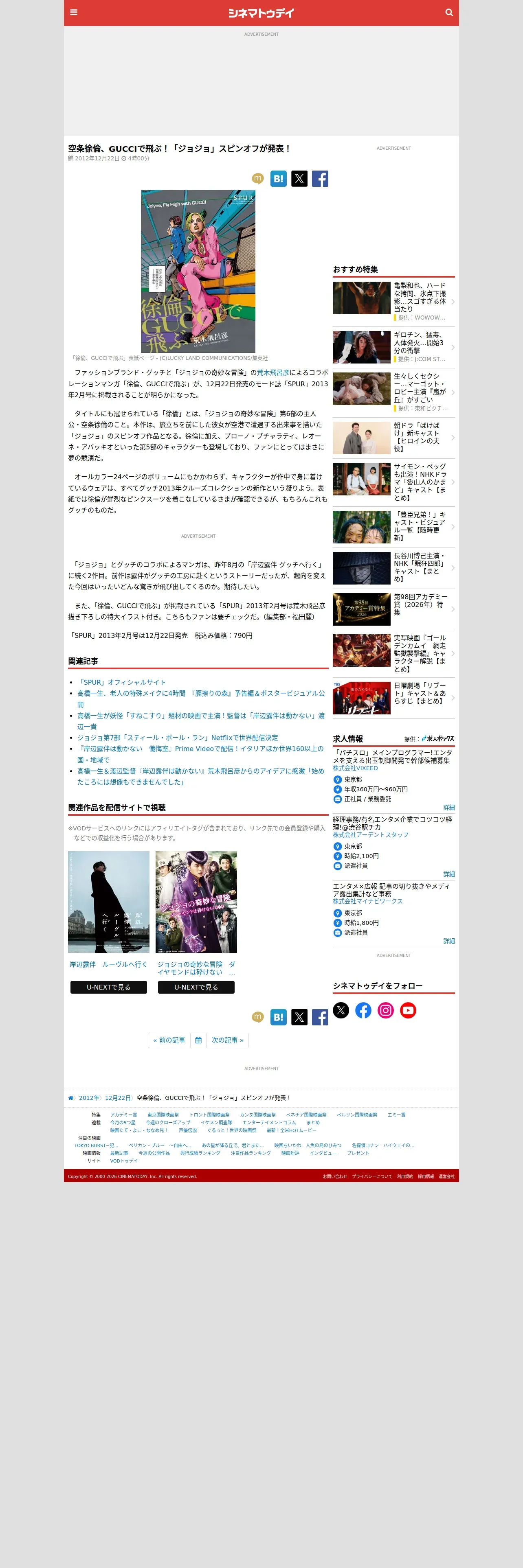Click 2012年 in the breadcrumb
The image size is (523, 1568).
88,1098
